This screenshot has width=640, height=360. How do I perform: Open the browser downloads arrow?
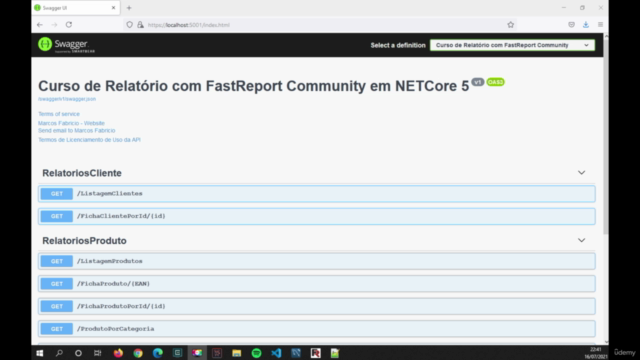586,24
